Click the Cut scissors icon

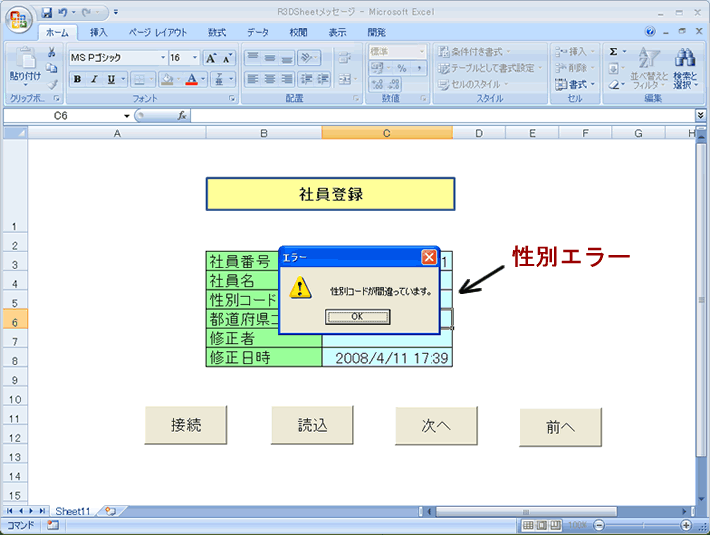(52, 52)
